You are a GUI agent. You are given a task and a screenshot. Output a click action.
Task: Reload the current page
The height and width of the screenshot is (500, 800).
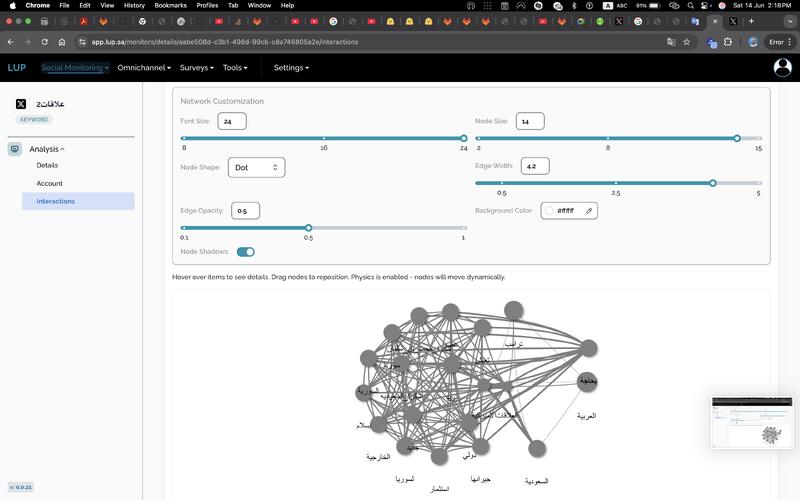(45, 42)
